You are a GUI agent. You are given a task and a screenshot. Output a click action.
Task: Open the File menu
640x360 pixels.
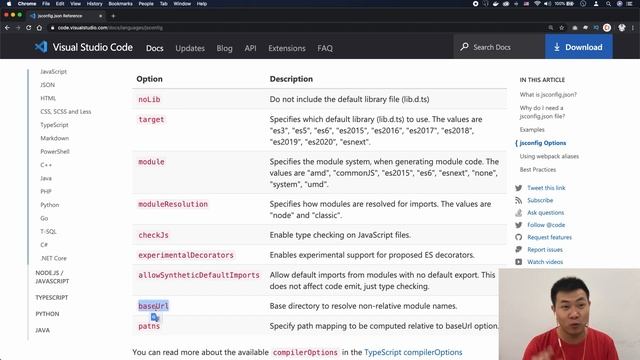[x=46, y=4]
